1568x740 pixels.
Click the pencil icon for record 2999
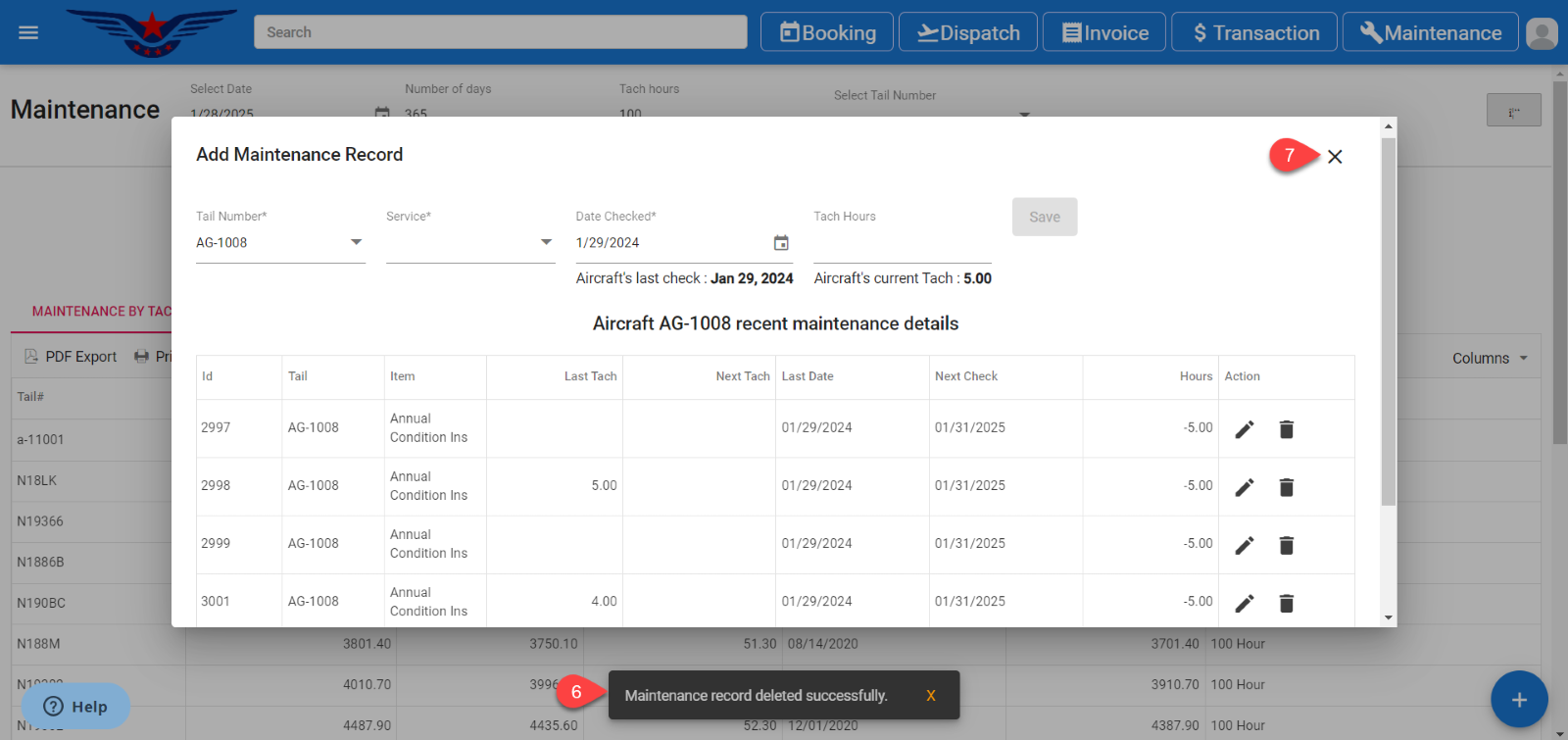tap(1244, 545)
